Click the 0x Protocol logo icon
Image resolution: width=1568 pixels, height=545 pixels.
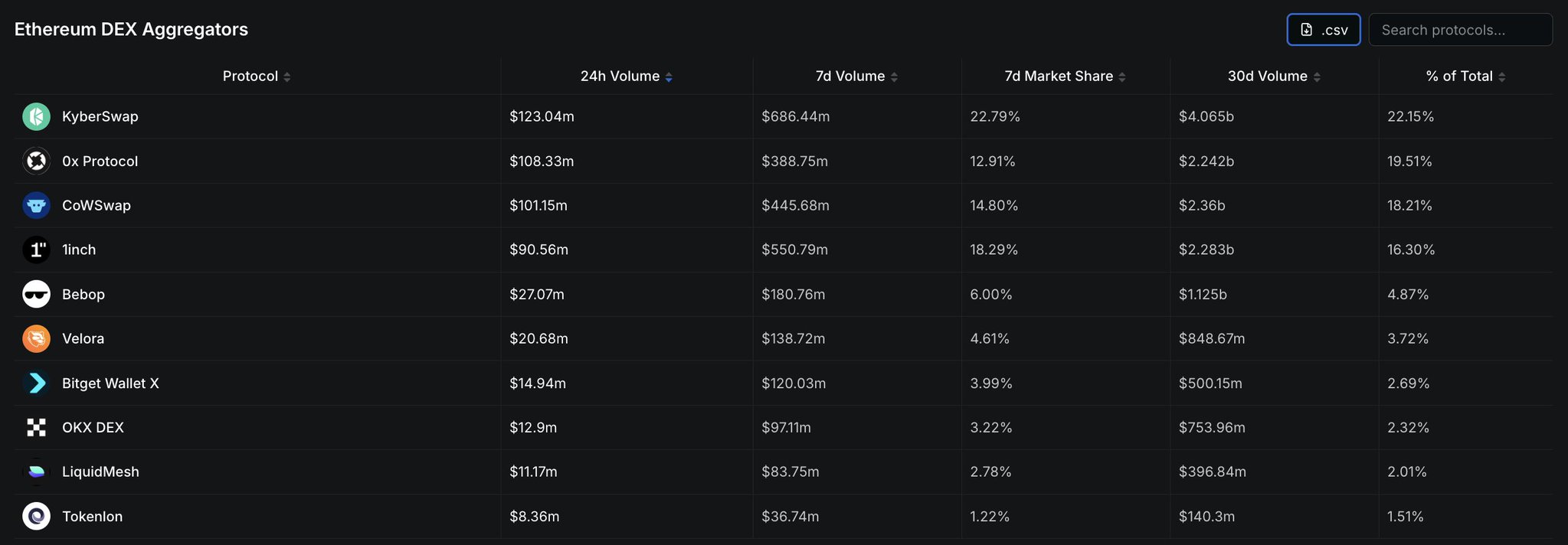[36, 161]
